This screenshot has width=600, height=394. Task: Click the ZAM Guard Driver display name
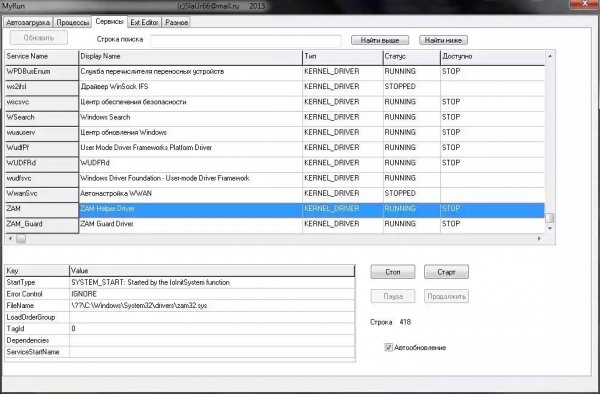(107, 224)
